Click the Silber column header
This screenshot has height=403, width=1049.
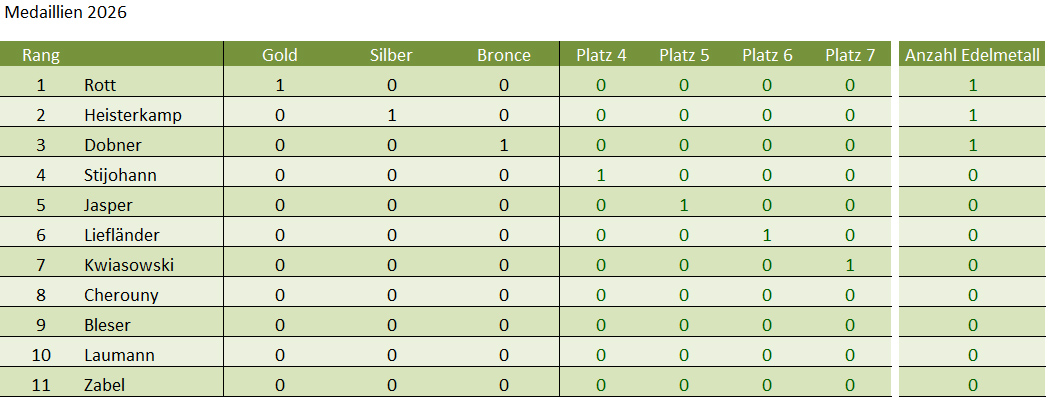point(391,55)
